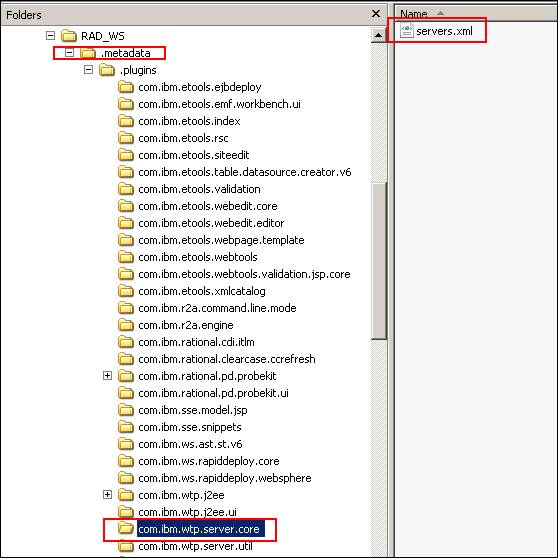558x558 pixels.
Task: Expand the com.ibm.rational.pd.probekit folder
Action: point(107,375)
